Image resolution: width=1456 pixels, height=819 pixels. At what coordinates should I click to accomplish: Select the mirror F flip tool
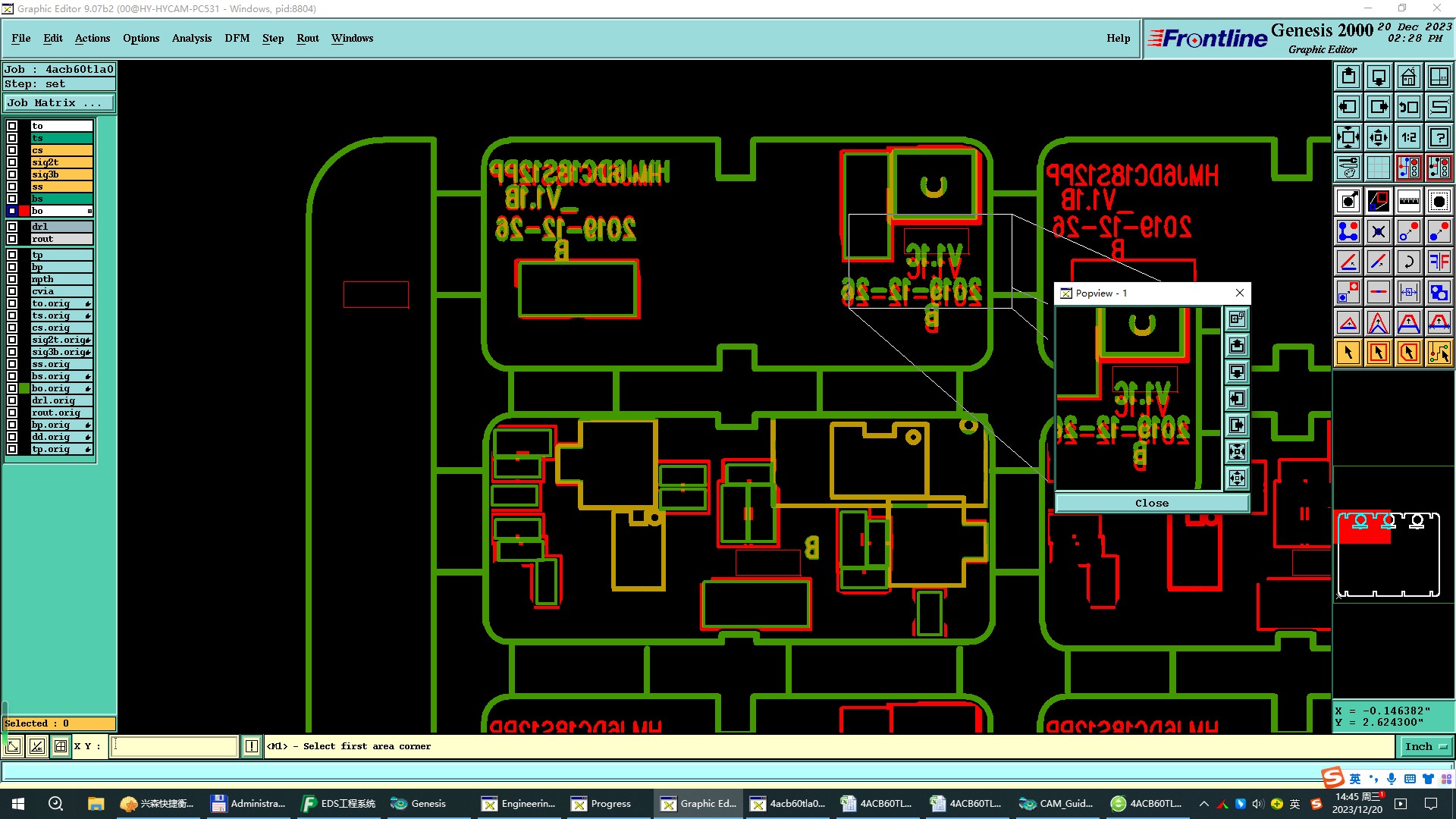click(x=1439, y=262)
